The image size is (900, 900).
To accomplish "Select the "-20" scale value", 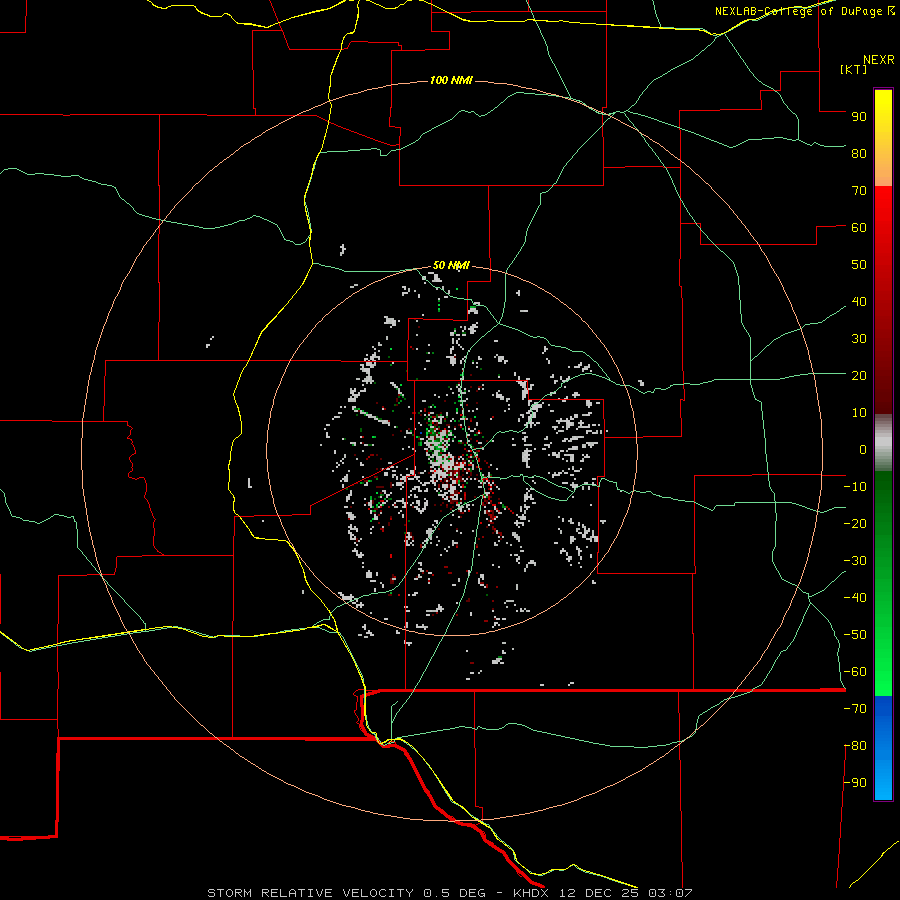I will pos(855,523).
